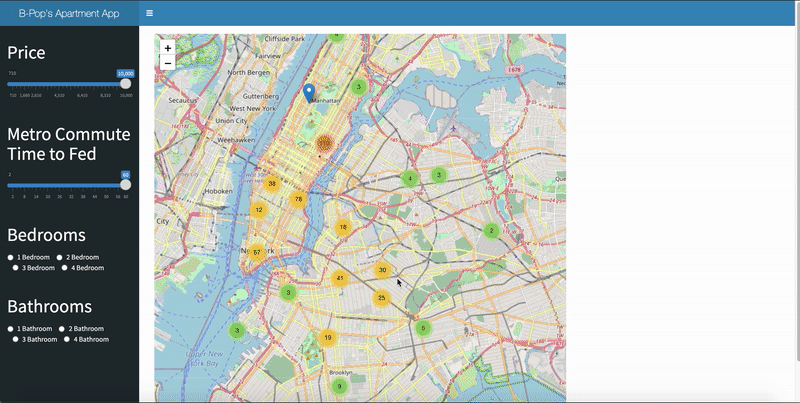Open the map cluster labeled 12

259,210
